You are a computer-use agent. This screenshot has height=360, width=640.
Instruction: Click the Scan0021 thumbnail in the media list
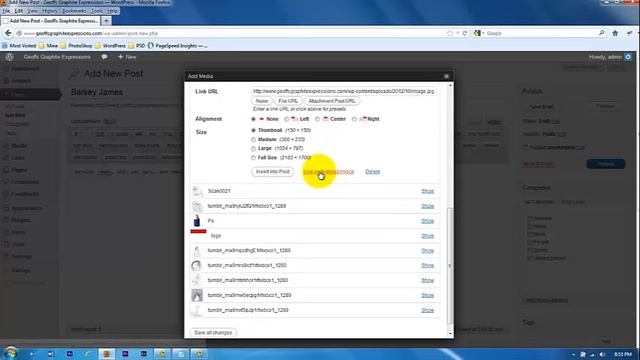coord(197,191)
